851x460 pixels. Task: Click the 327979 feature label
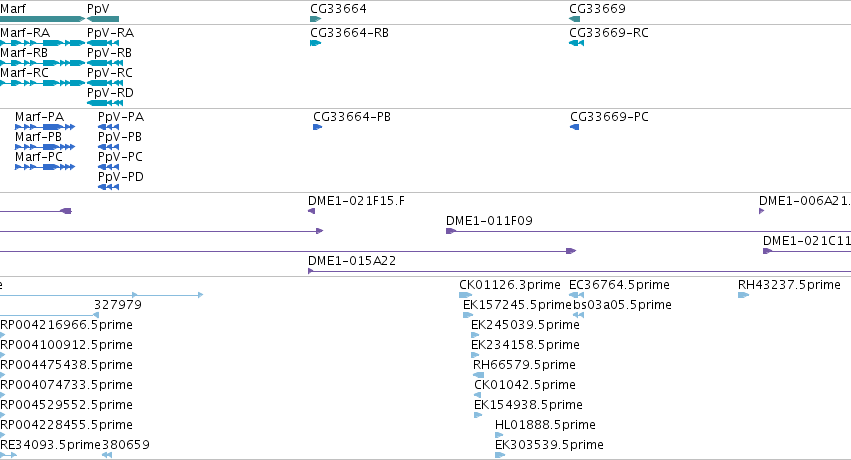[118, 305]
